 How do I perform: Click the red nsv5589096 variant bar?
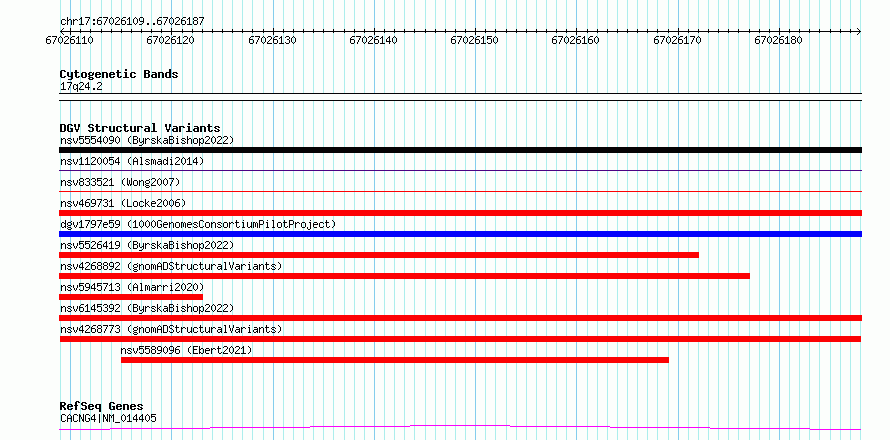[x=394, y=360]
